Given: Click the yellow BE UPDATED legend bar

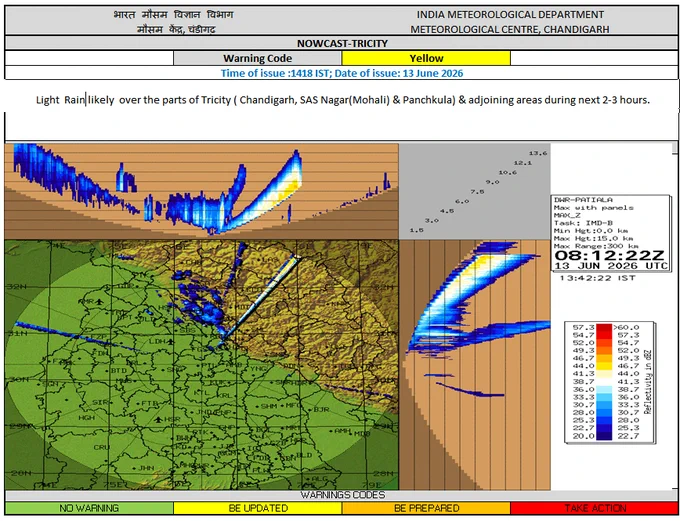Looking at the screenshot, I should tap(258, 508).
